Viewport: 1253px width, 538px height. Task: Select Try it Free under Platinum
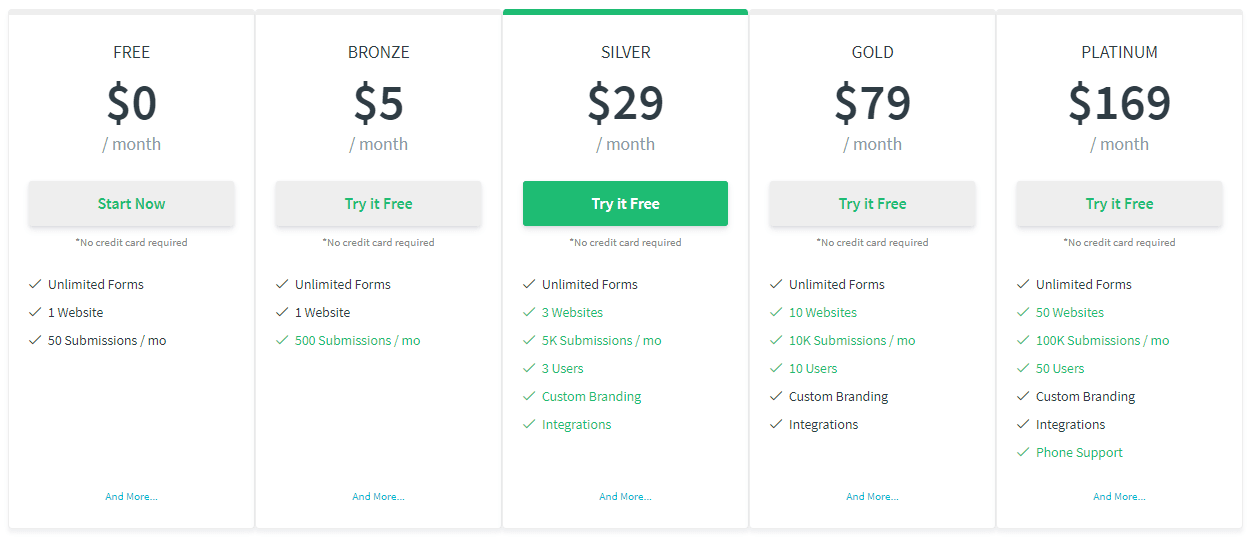click(x=1119, y=204)
